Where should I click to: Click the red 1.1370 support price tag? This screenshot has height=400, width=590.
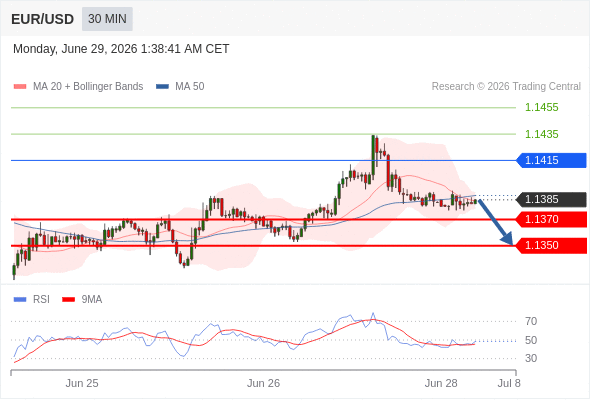tap(551, 219)
